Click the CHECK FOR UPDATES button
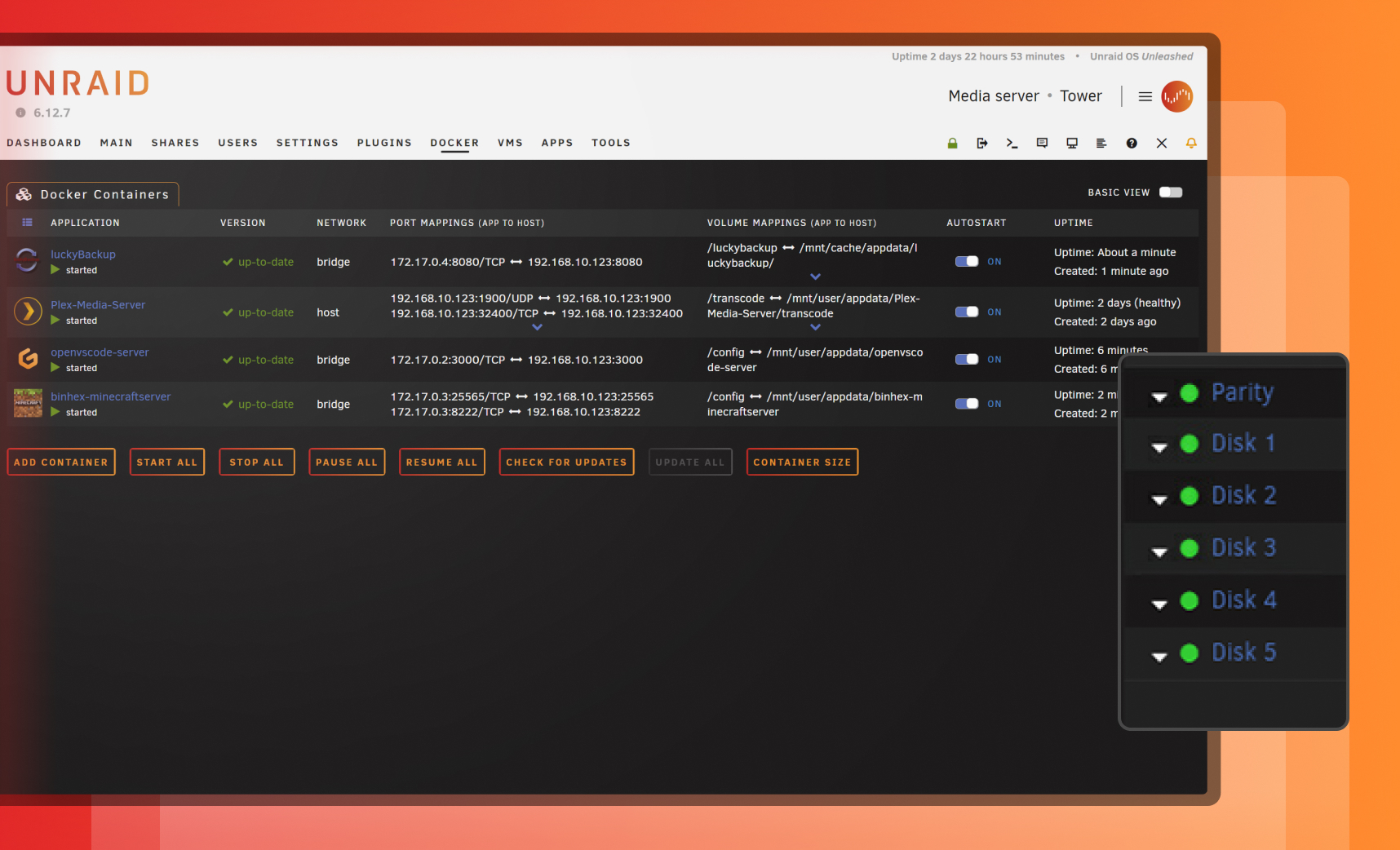The height and width of the screenshot is (850, 1400). [566, 462]
